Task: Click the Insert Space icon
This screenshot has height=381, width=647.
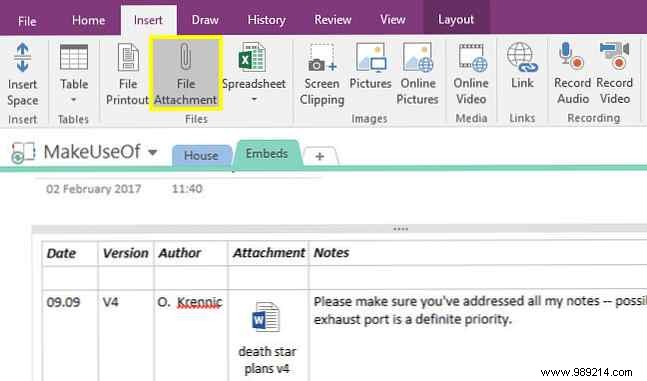Action: click(x=23, y=58)
